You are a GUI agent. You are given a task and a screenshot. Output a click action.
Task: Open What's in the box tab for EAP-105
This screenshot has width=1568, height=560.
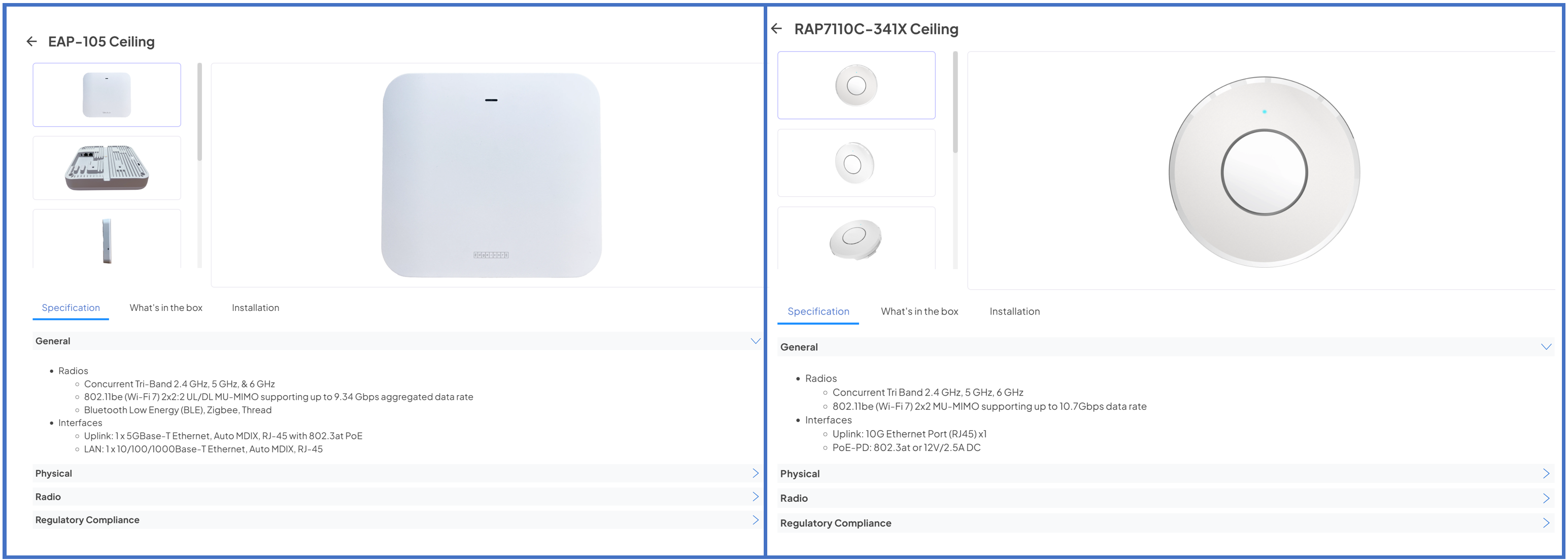pos(165,308)
